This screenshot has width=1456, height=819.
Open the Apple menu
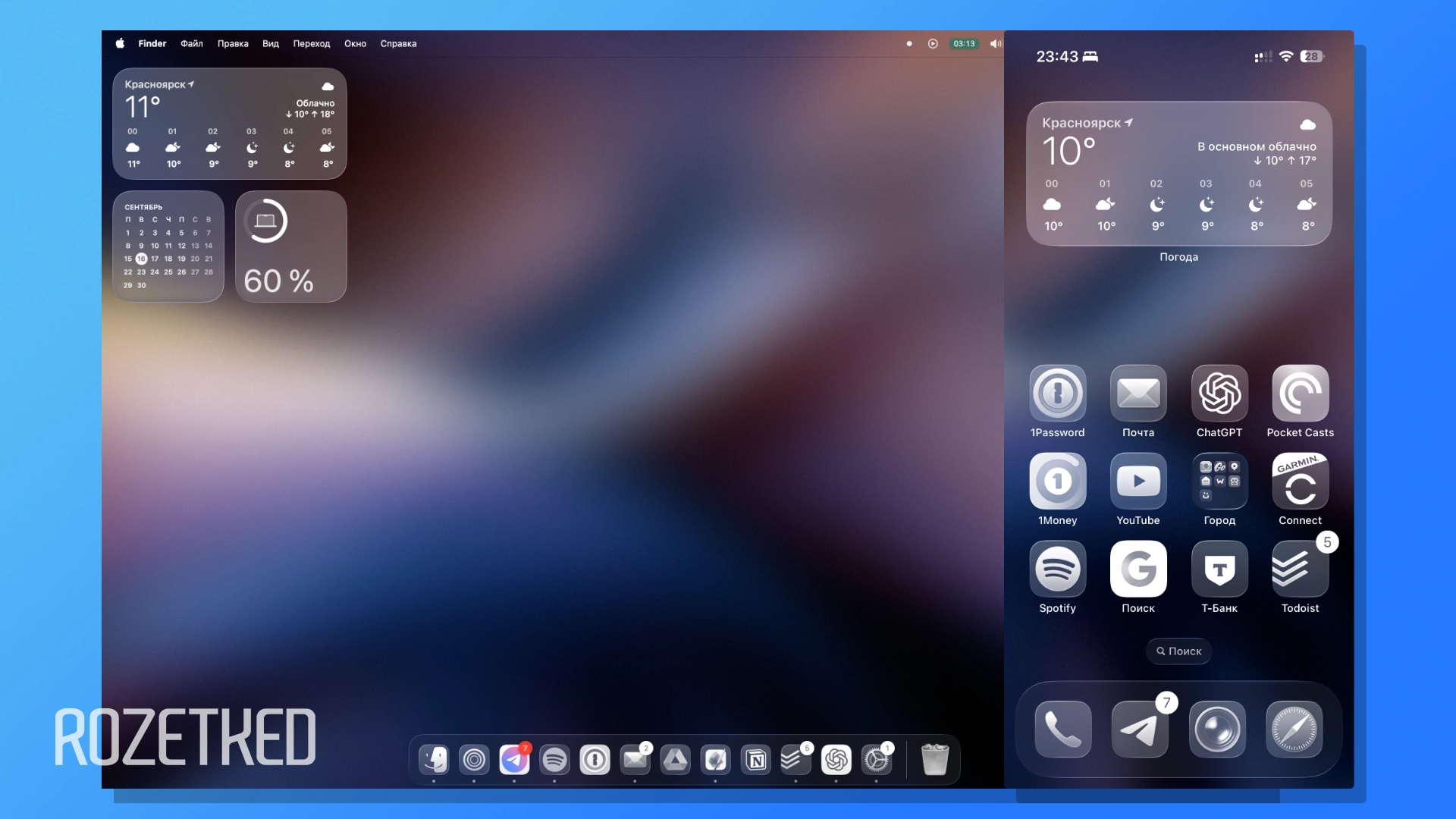120,43
